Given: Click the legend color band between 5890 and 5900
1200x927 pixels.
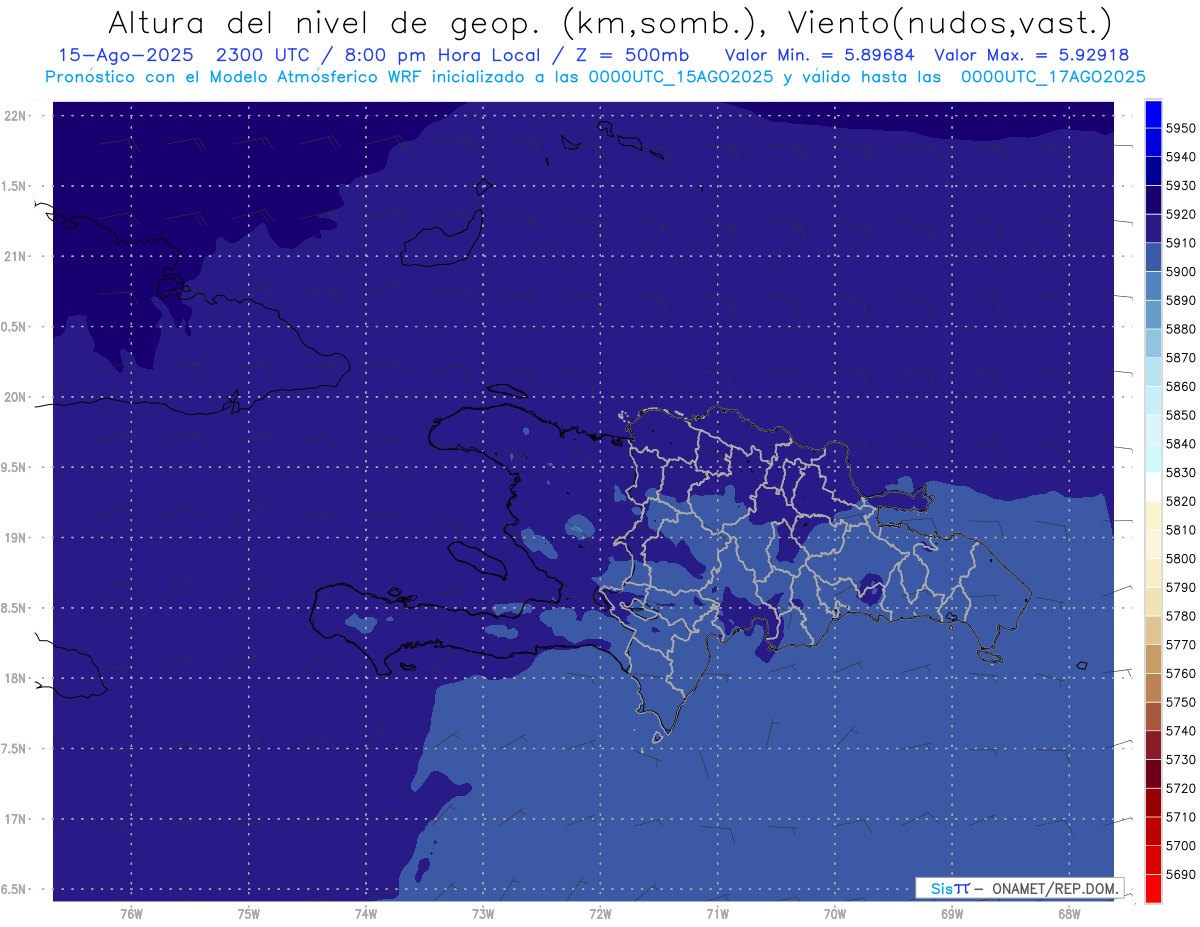Looking at the screenshot, I should (x=1152, y=286).
